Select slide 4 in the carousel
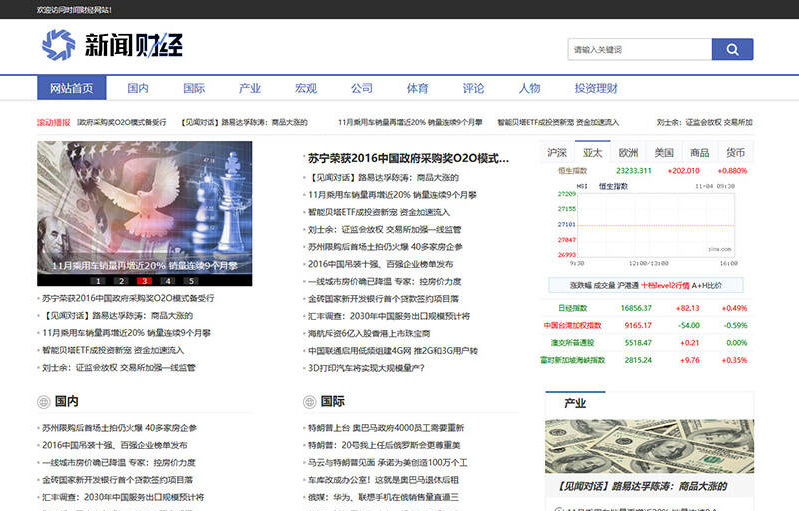Image resolution: width=799 pixels, height=511 pixels. [168, 281]
